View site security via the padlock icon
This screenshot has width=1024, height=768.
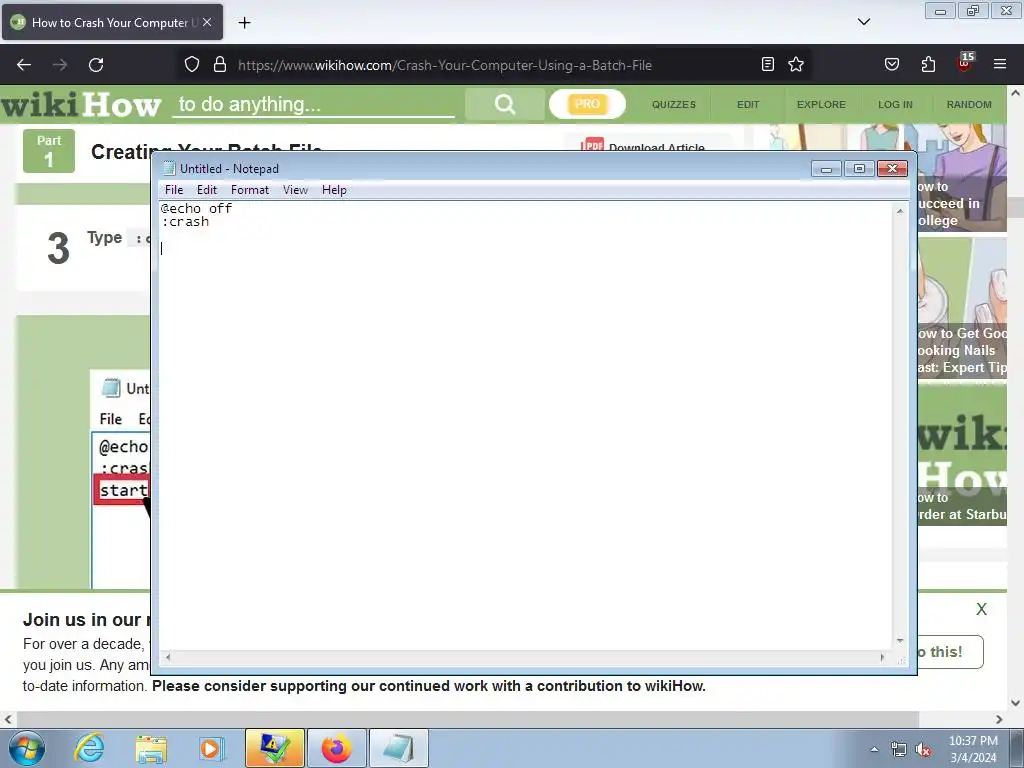click(x=220, y=65)
